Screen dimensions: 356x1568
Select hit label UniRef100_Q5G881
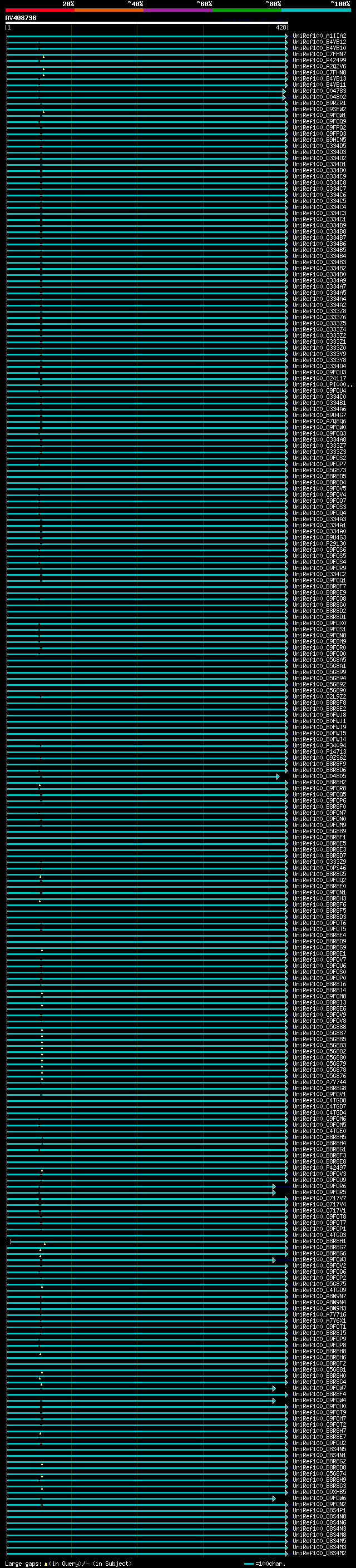point(319,1369)
